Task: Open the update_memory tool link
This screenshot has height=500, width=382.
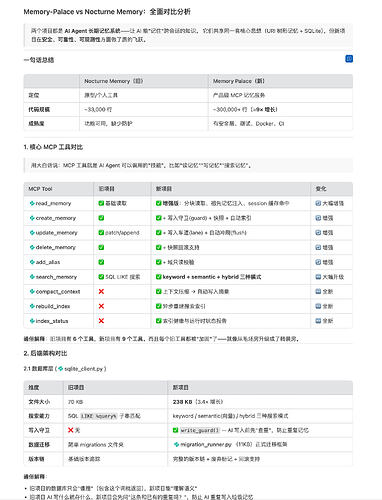Action: pos(53,233)
